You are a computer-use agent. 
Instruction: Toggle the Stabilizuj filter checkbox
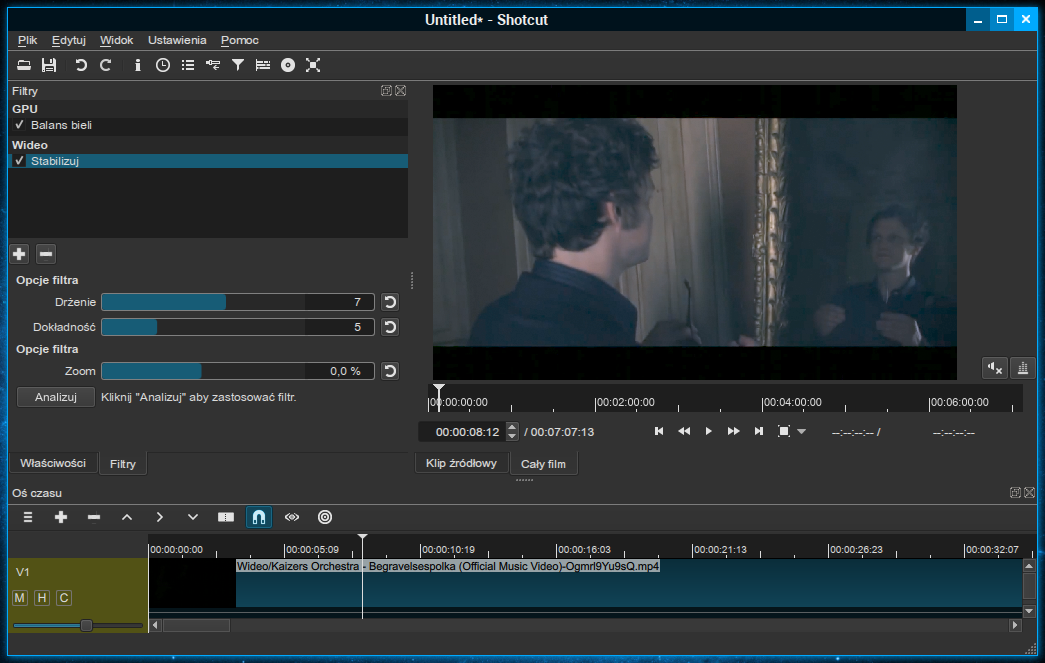[19, 161]
